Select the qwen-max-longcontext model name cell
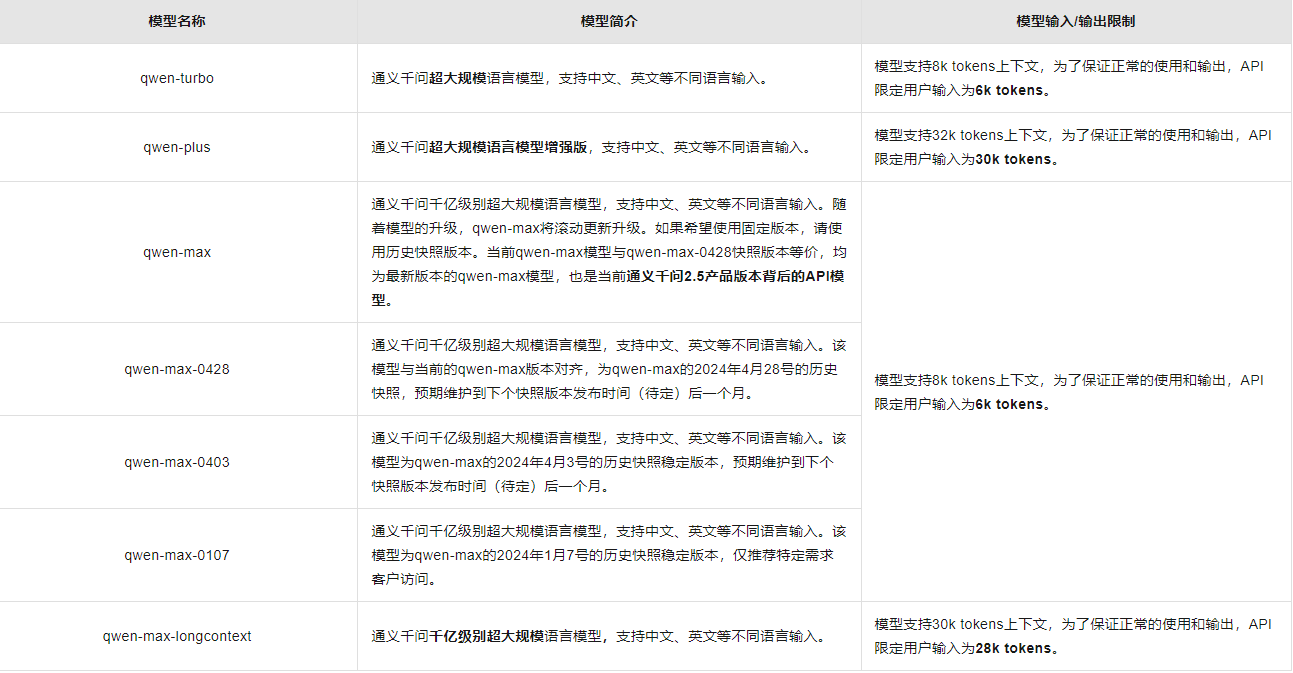 click(x=177, y=636)
